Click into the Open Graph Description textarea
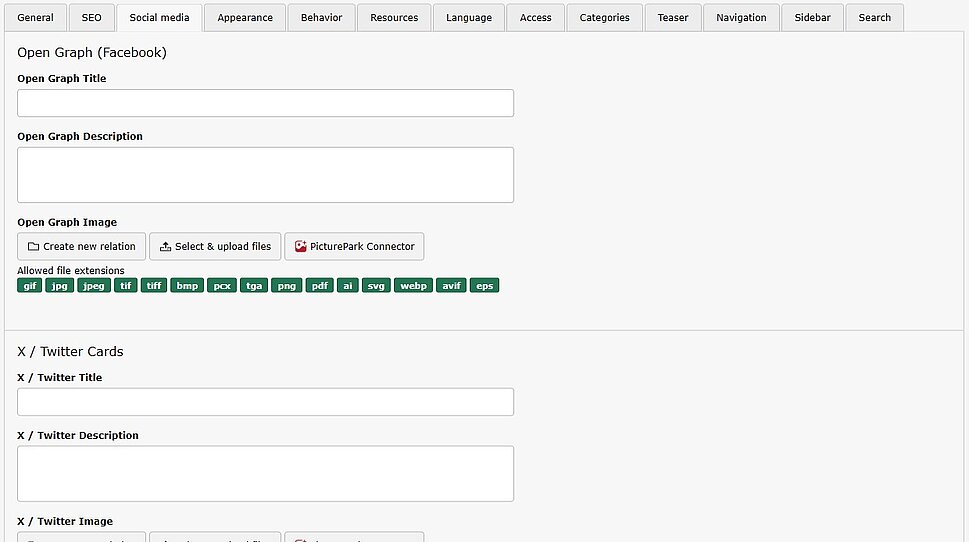This screenshot has height=542, width=969. click(265, 175)
